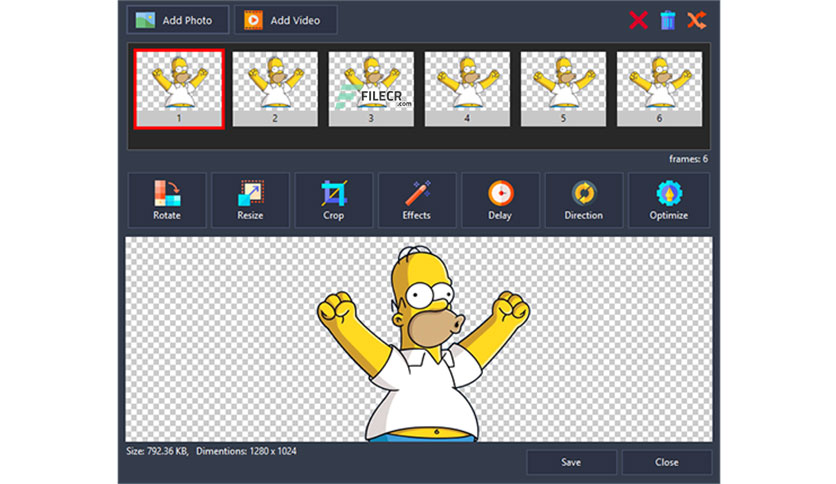Select frame thumbnail 4
Screen dimensions: 836x484
tap(467, 89)
